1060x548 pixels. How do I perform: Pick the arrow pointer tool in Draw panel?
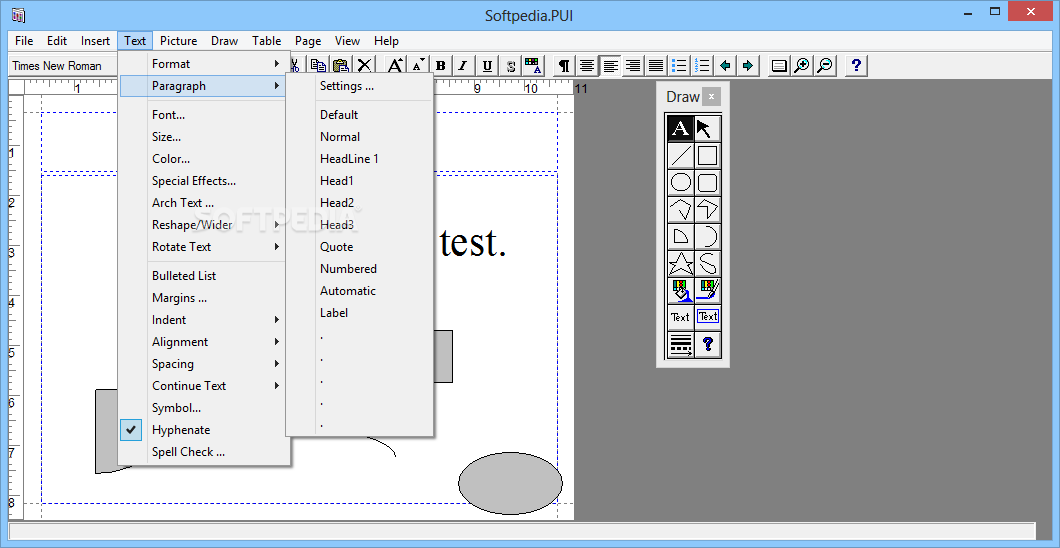(x=708, y=128)
